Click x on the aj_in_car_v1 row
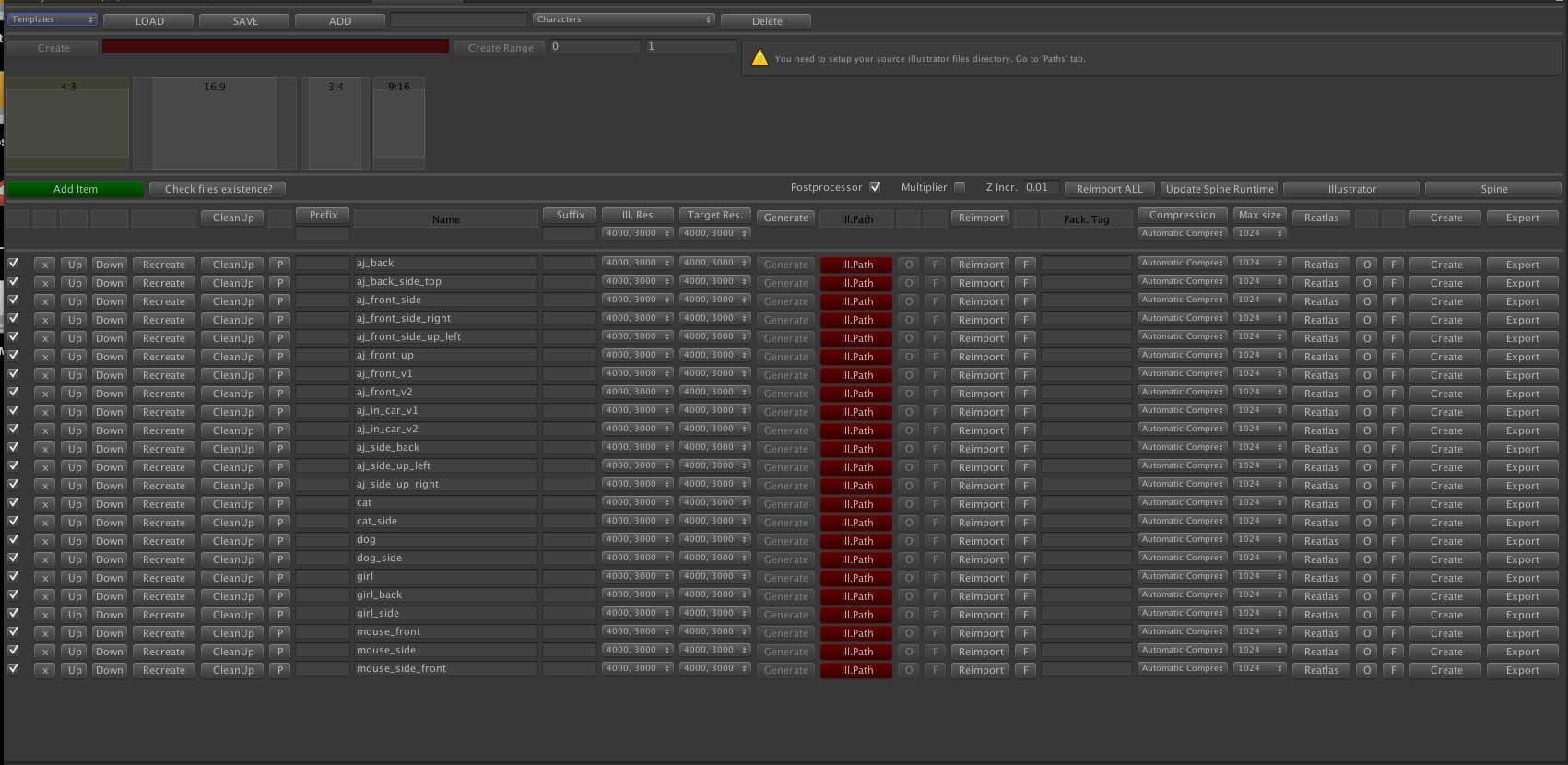The width and height of the screenshot is (1568, 765). pos(44,412)
